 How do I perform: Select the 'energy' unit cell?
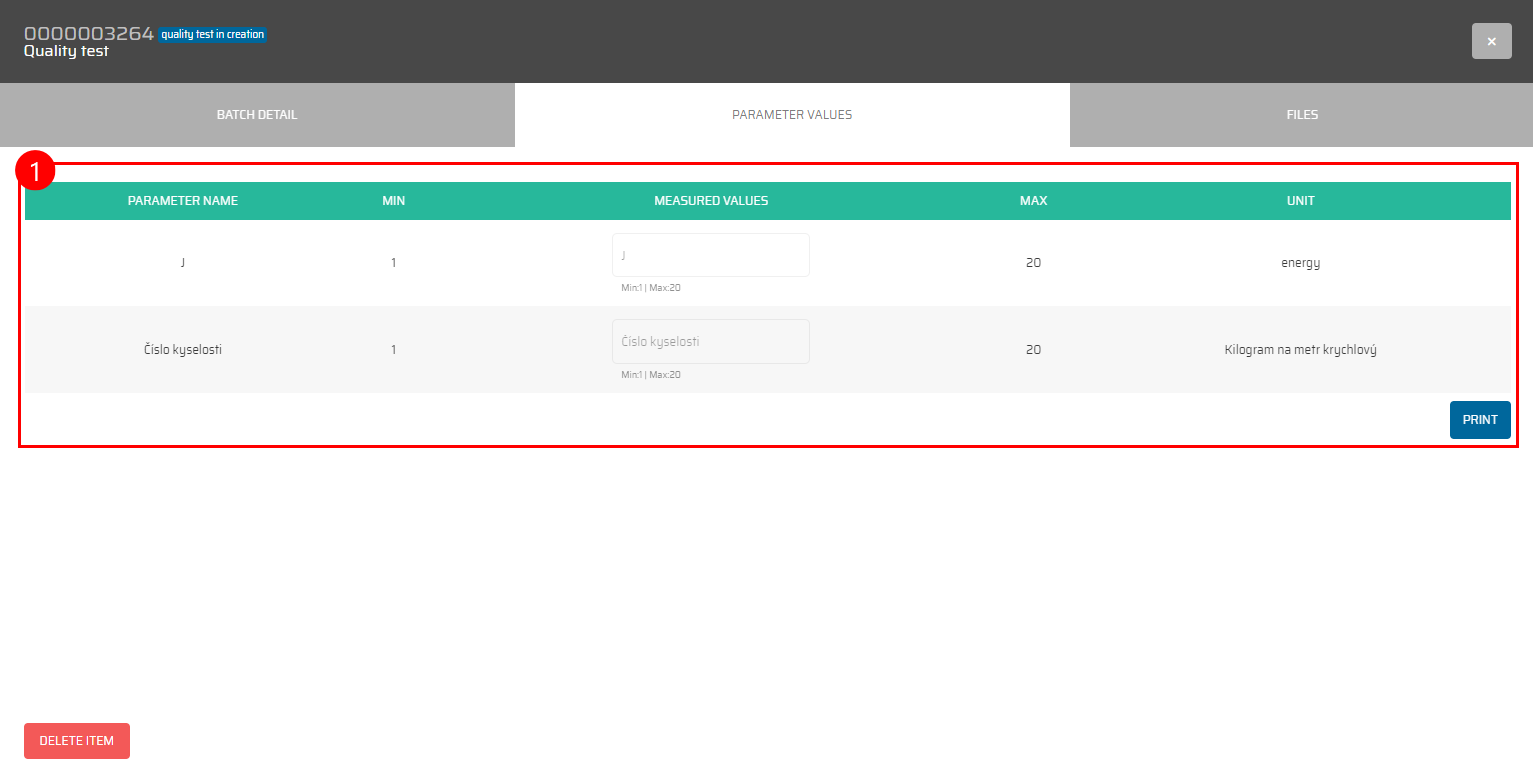point(1300,263)
